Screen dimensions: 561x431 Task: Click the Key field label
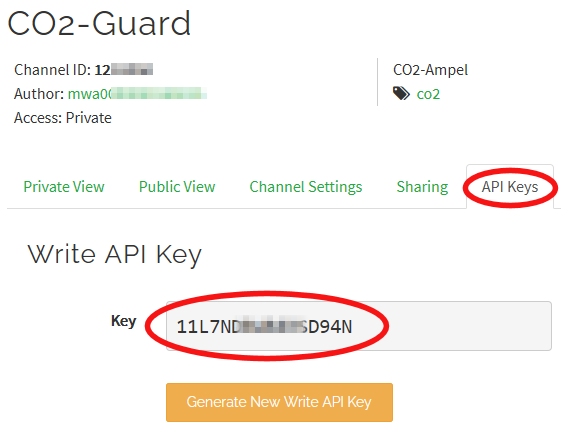(x=123, y=321)
